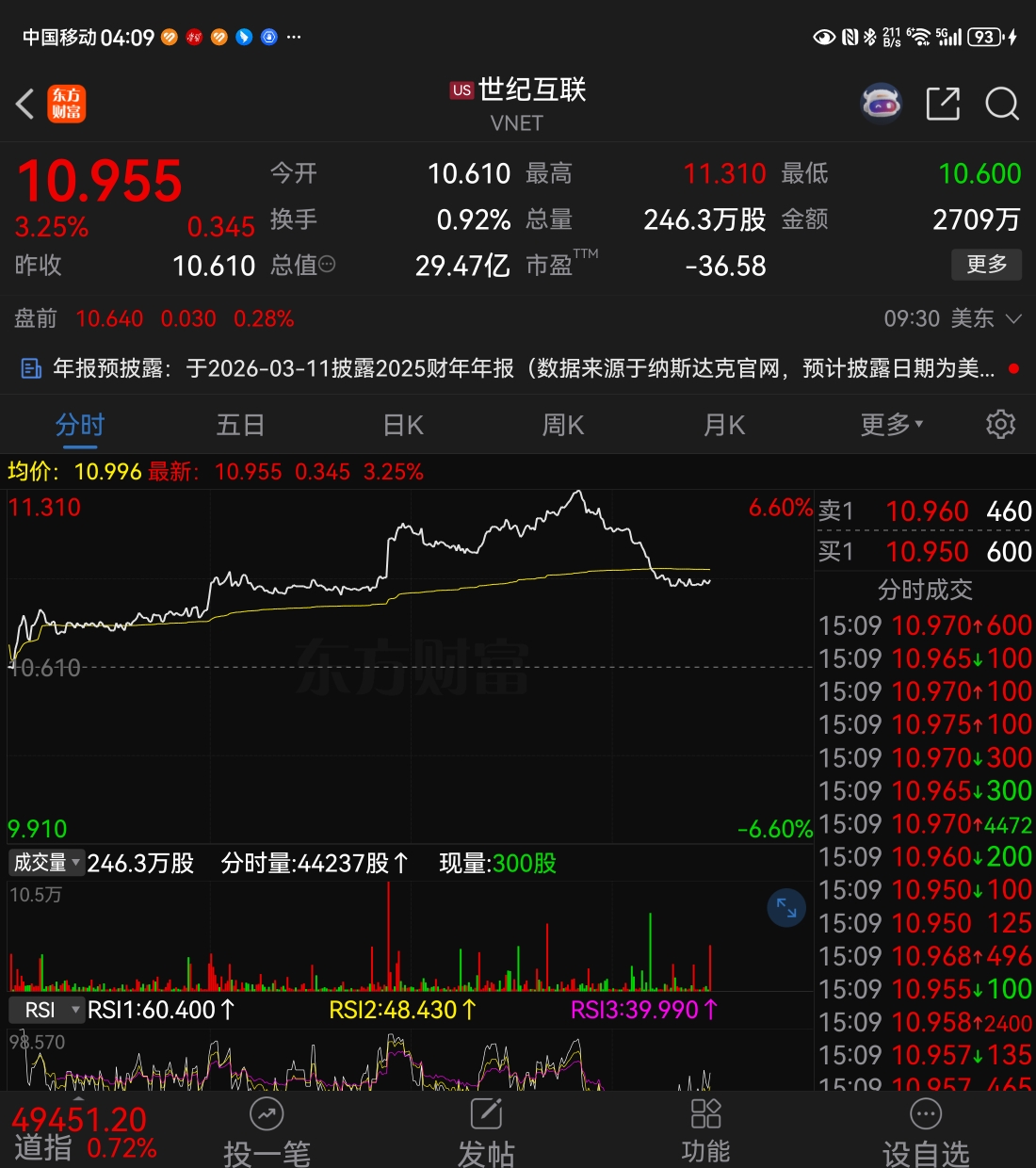1036x1168 pixels.
Task: Tap the 10.950 125 trade row
Action: 925,923
